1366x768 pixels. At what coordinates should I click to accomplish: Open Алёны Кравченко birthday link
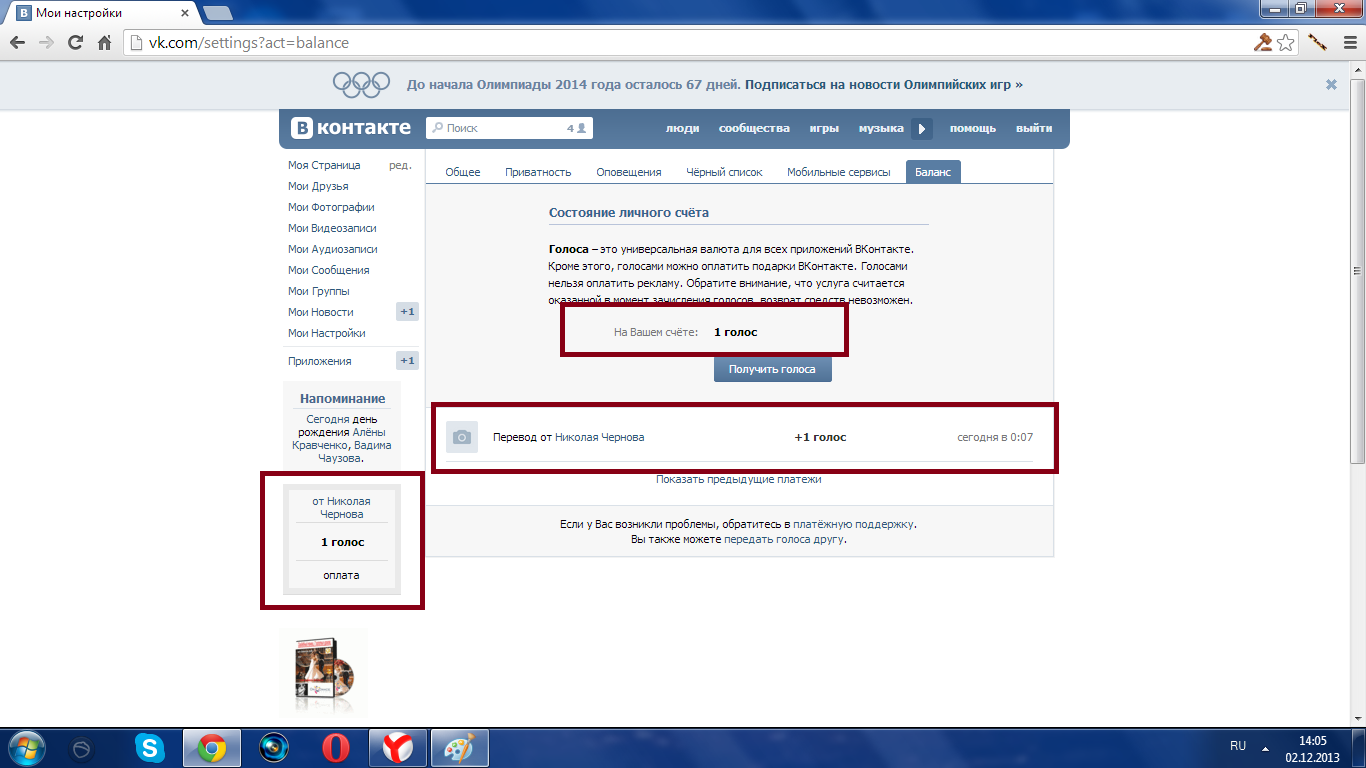pos(337,439)
